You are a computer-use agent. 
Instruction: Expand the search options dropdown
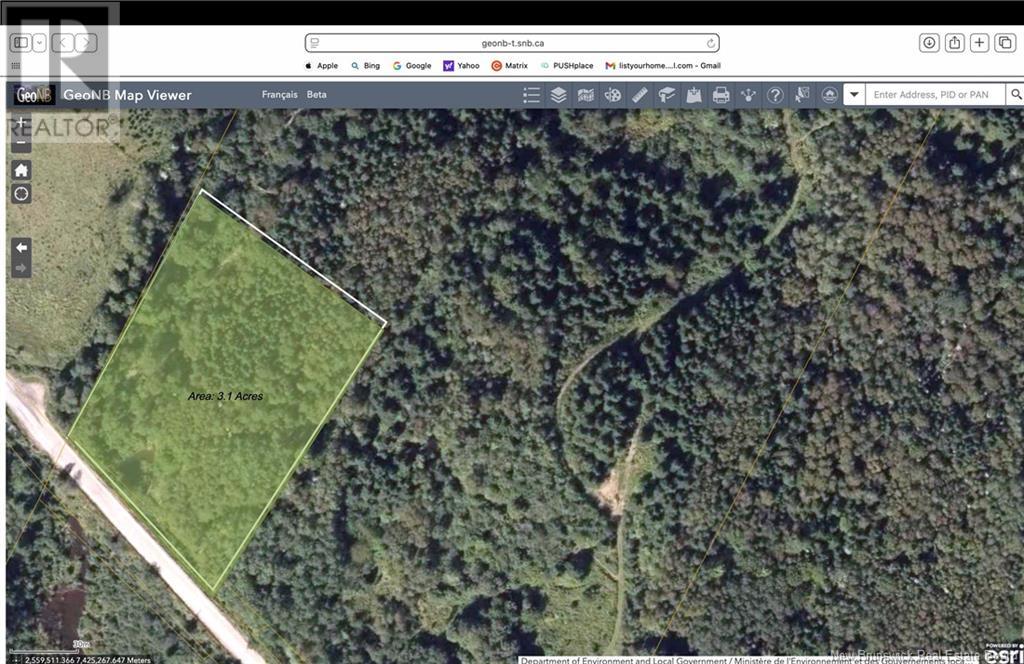[852, 94]
